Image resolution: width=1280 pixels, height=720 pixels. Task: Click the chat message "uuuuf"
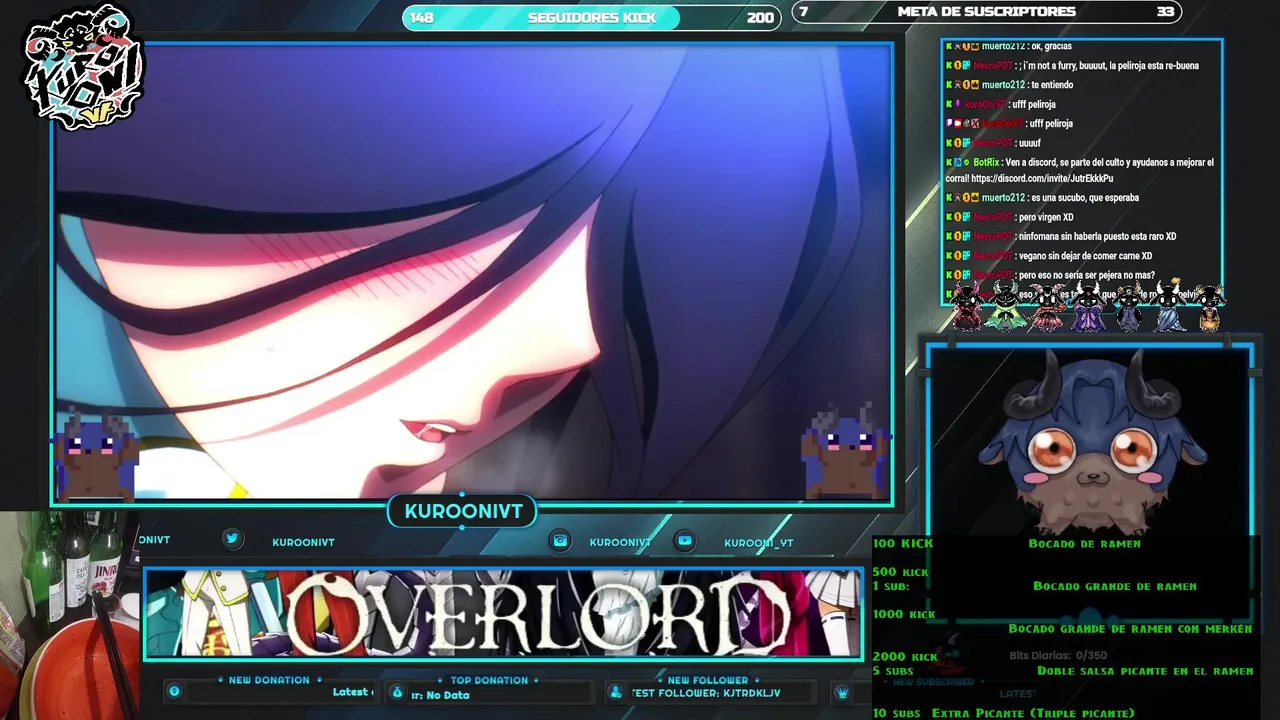tap(1029, 143)
